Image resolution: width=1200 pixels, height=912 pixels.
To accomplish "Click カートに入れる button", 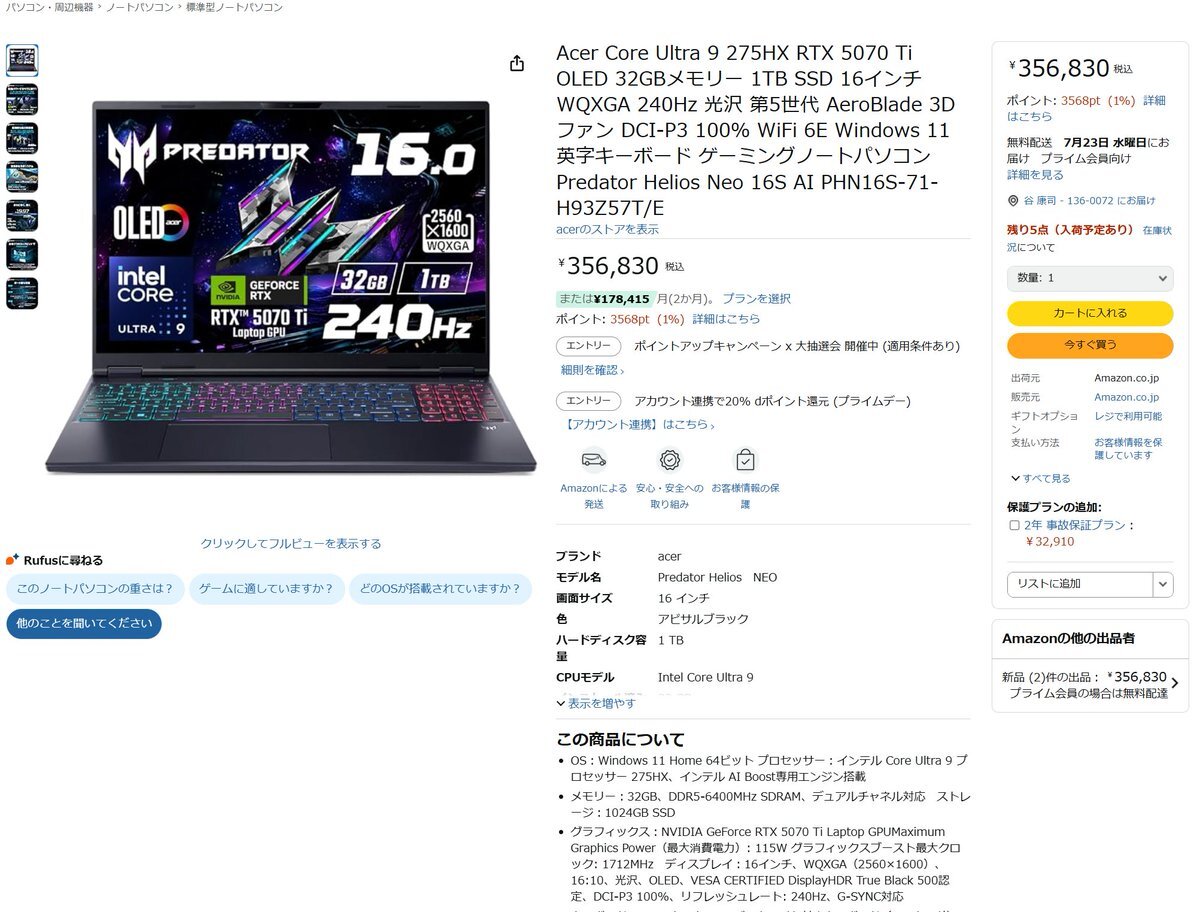I will coord(1090,313).
